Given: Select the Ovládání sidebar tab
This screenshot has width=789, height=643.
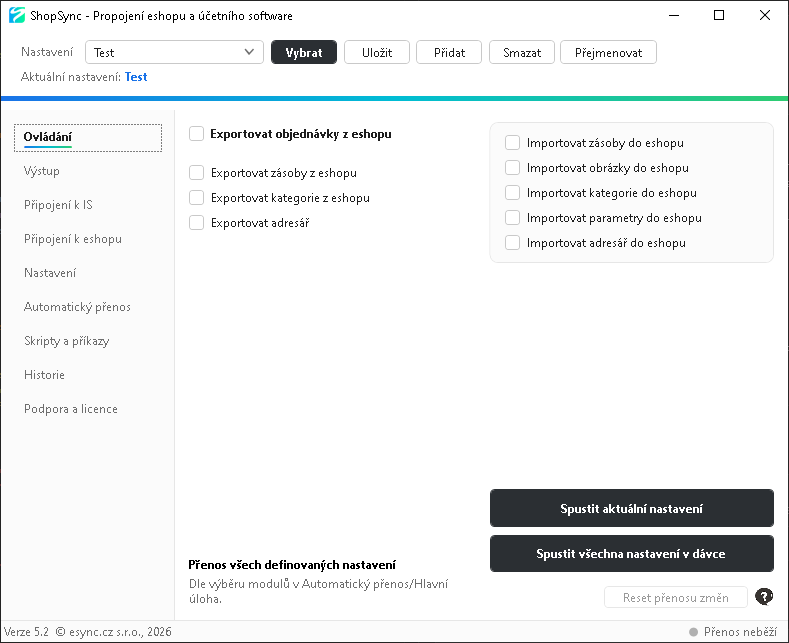Looking at the screenshot, I should click(x=88, y=137).
